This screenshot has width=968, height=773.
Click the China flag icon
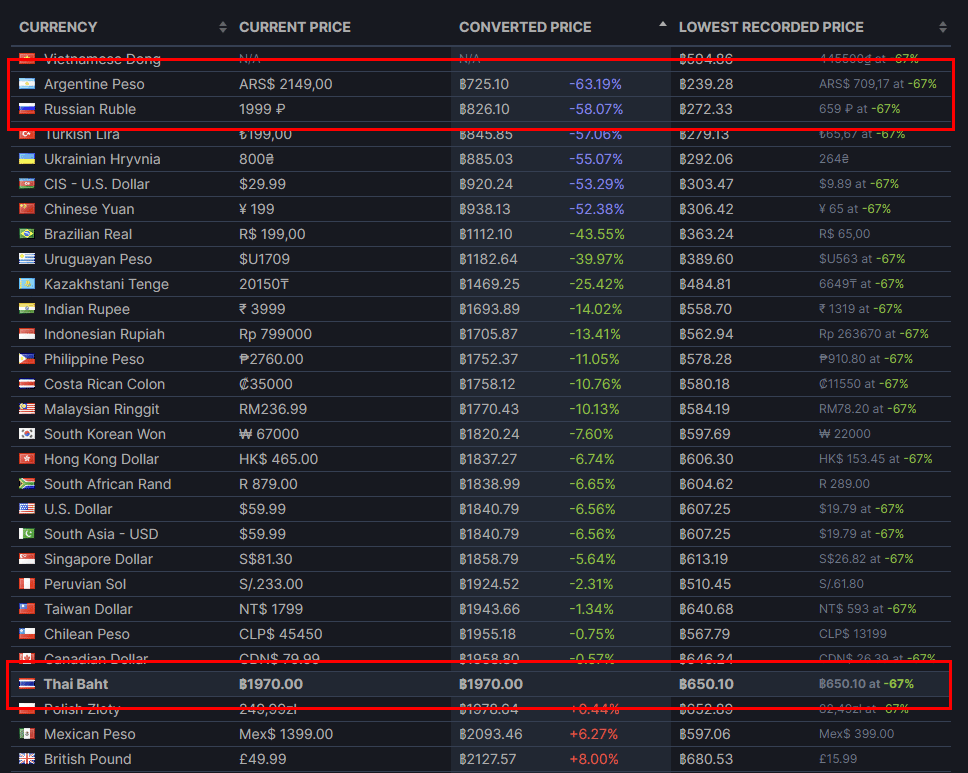pos(27,209)
